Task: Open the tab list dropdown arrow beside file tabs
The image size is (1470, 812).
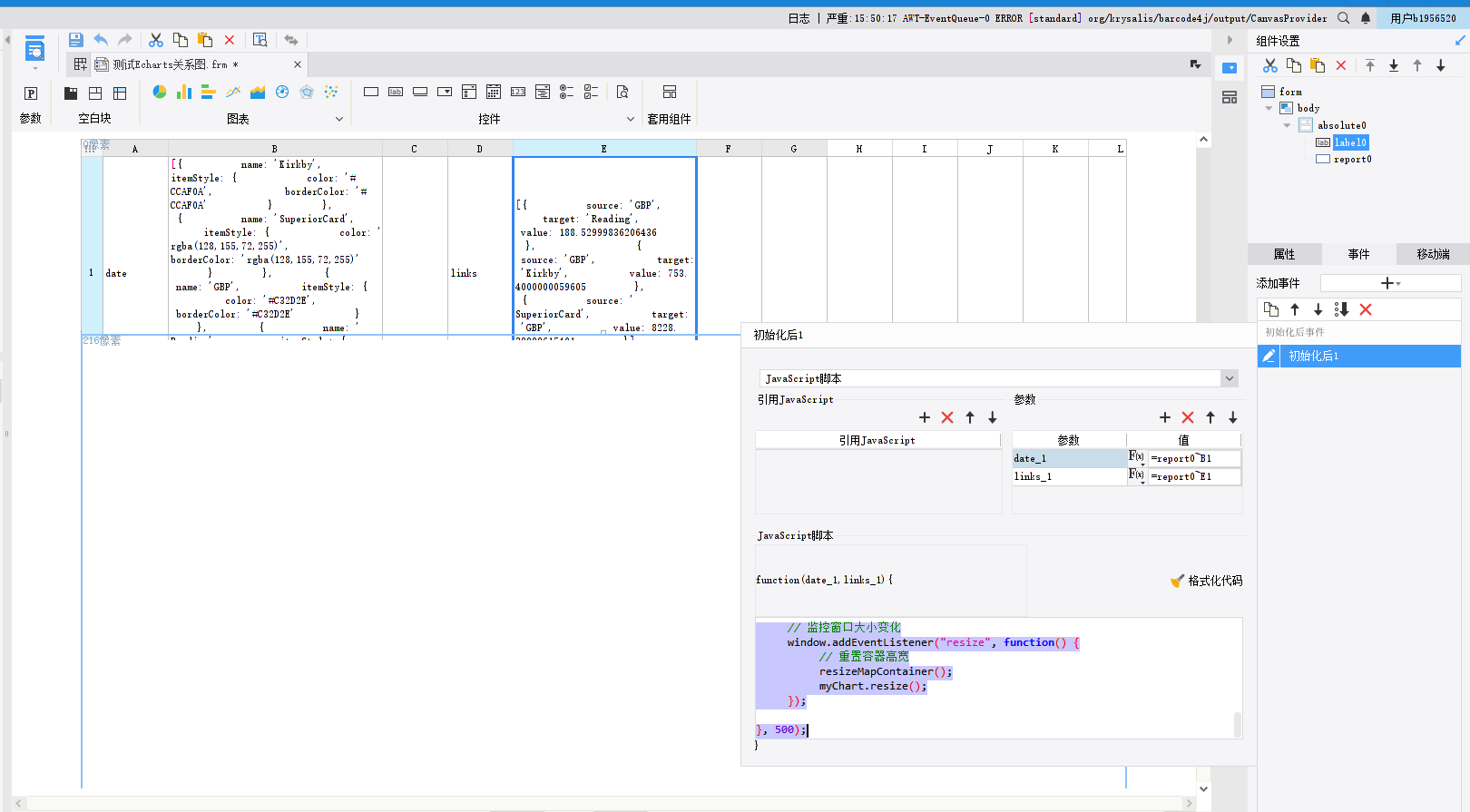Action: point(1196,64)
